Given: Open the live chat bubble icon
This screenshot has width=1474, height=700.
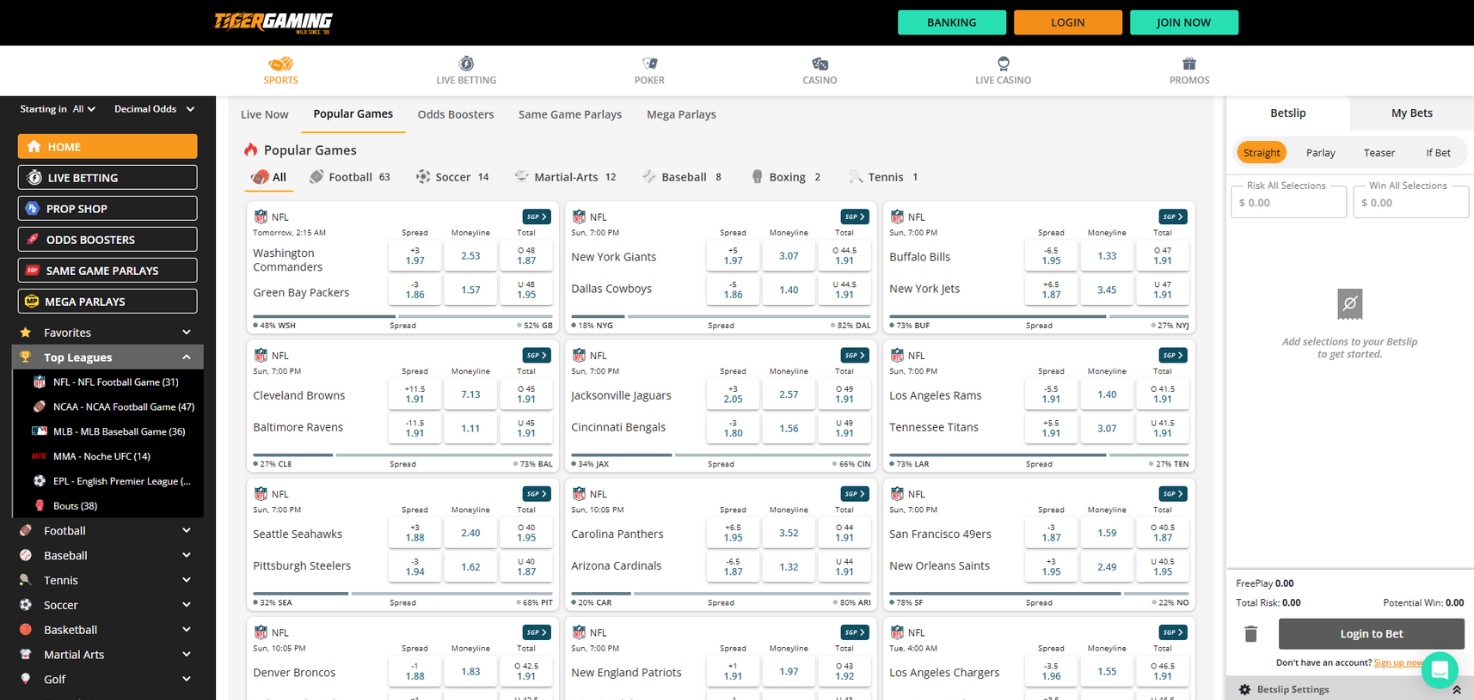Looking at the screenshot, I should 1440,668.
